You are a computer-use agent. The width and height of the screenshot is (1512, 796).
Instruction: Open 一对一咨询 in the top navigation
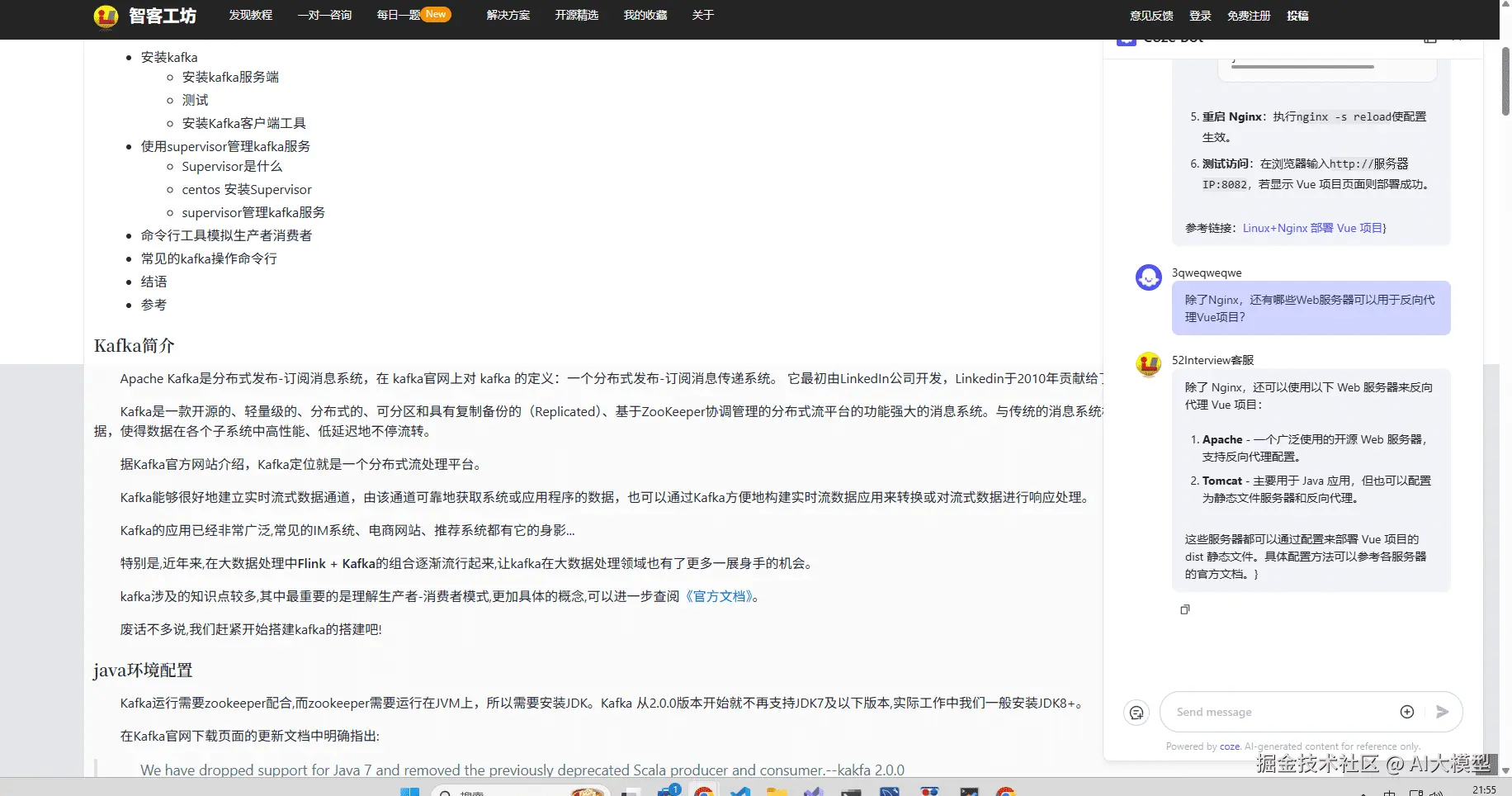tap(324, 16)
